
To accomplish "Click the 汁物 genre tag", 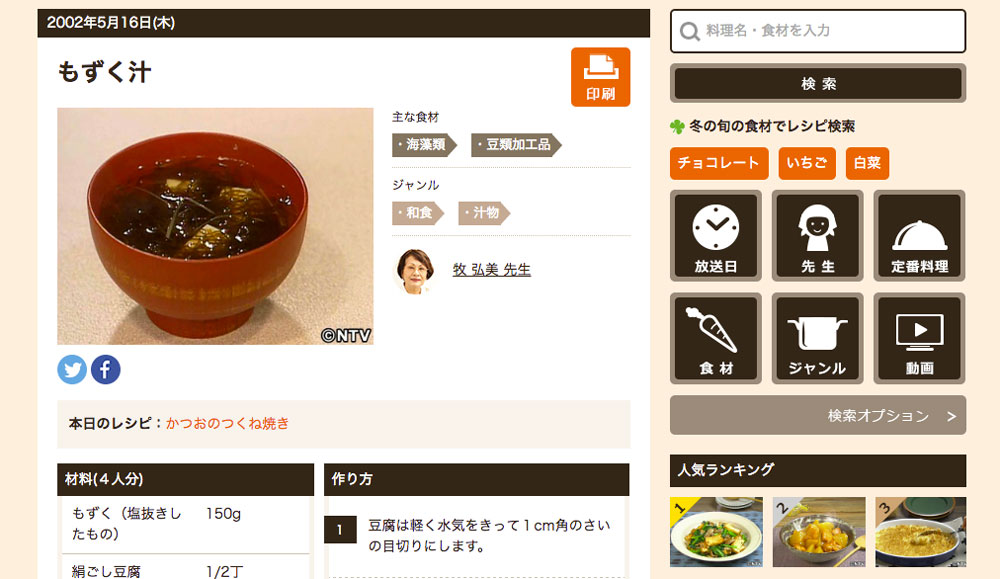I will pyautogui.click(x=485, y=213).
